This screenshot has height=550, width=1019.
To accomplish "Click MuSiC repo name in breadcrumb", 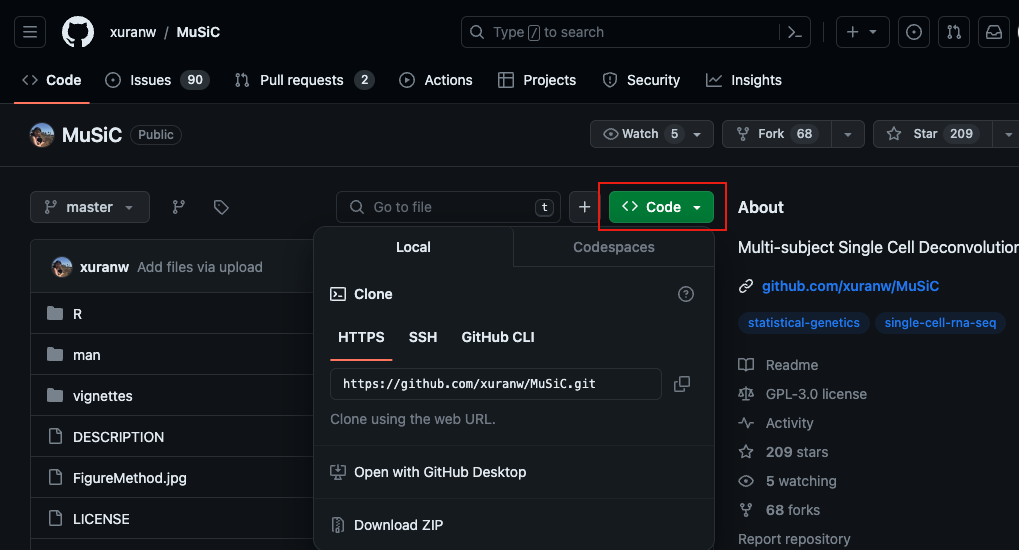I will tap(198, 32).
